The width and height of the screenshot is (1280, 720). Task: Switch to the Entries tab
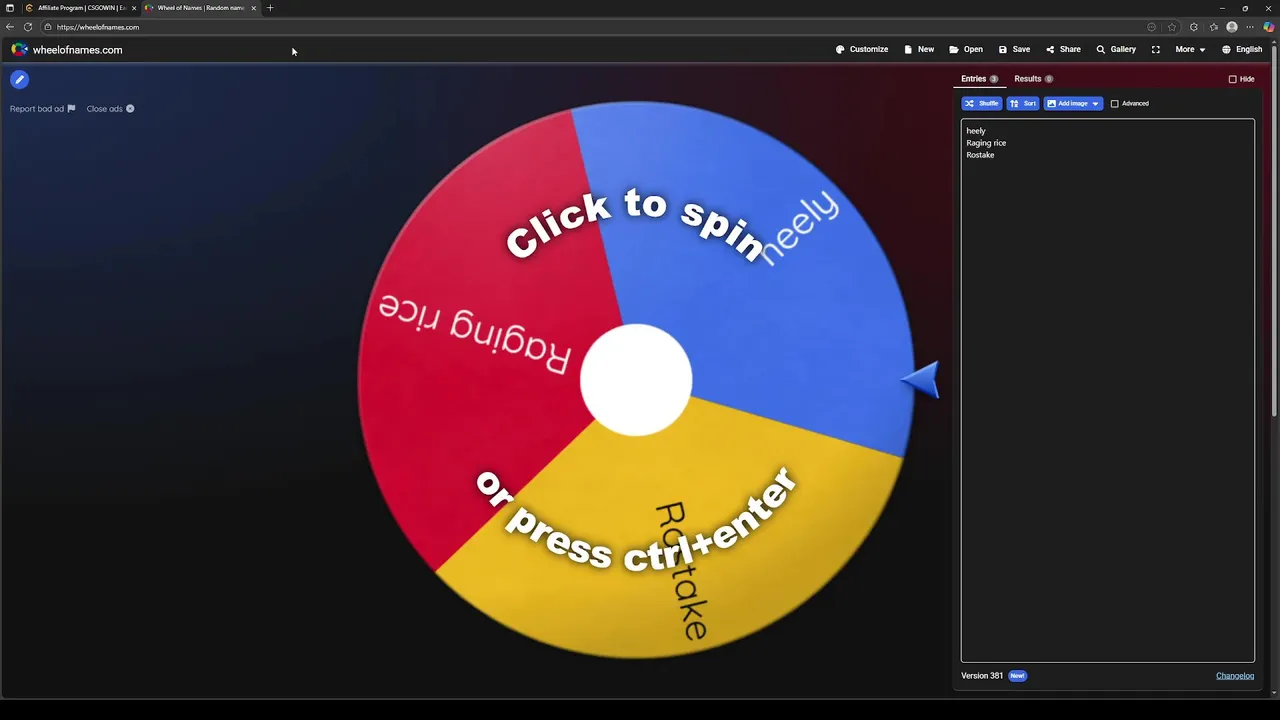pyautogui.click(x=979, y=79)
